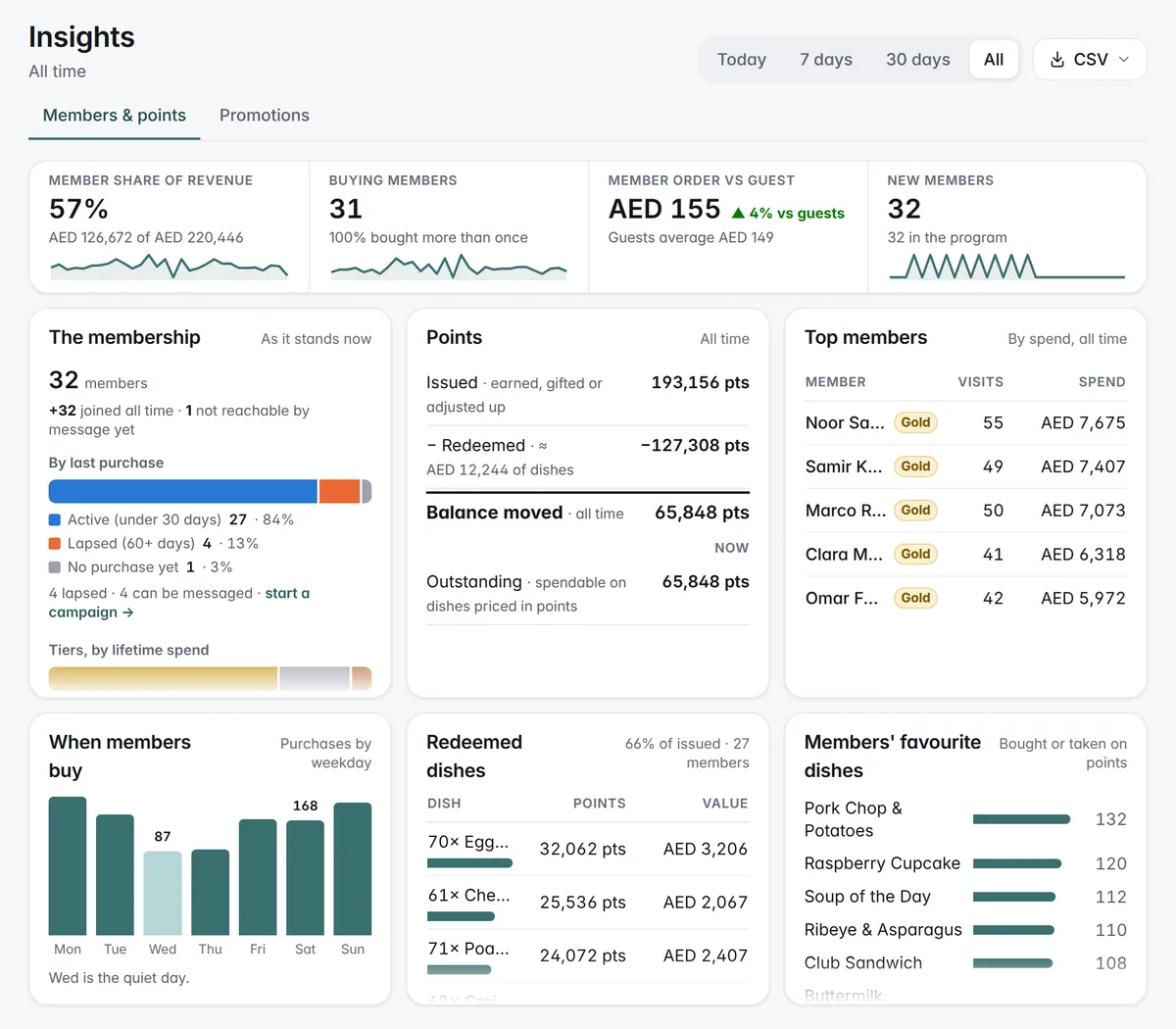Click the blue Active segment of purchase bar
The height and width of the screenshot is (1029, 1176).
183,491
